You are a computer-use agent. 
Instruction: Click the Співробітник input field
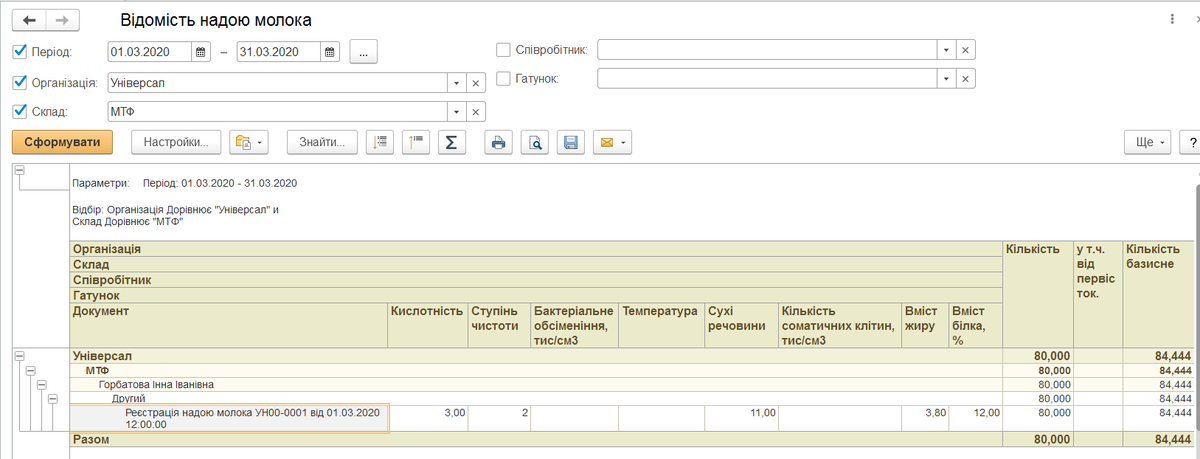(767, 49)
